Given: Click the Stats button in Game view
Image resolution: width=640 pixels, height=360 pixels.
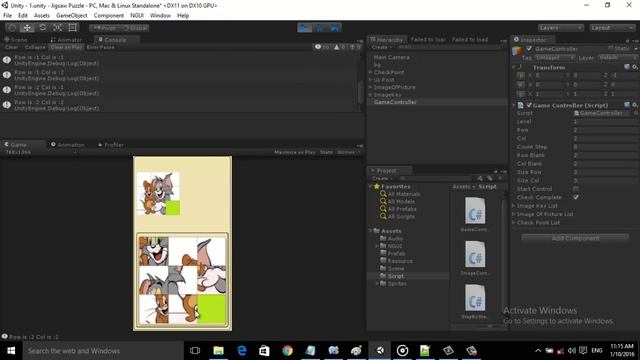Looking at the screenshot, I should click(x=326, y=152).
